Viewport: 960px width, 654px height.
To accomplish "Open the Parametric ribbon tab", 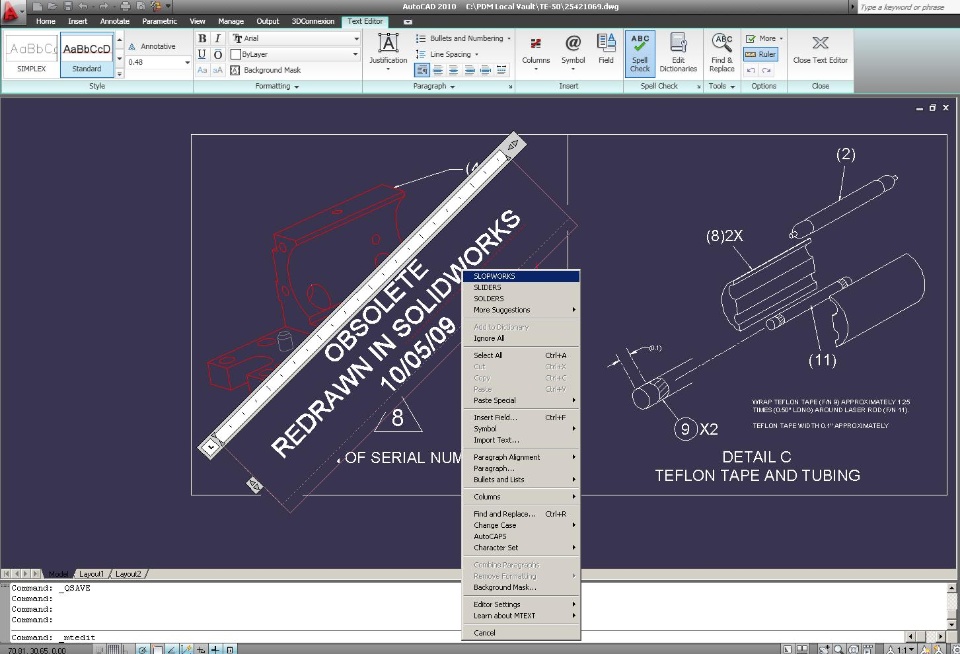I will coord(159,21).
